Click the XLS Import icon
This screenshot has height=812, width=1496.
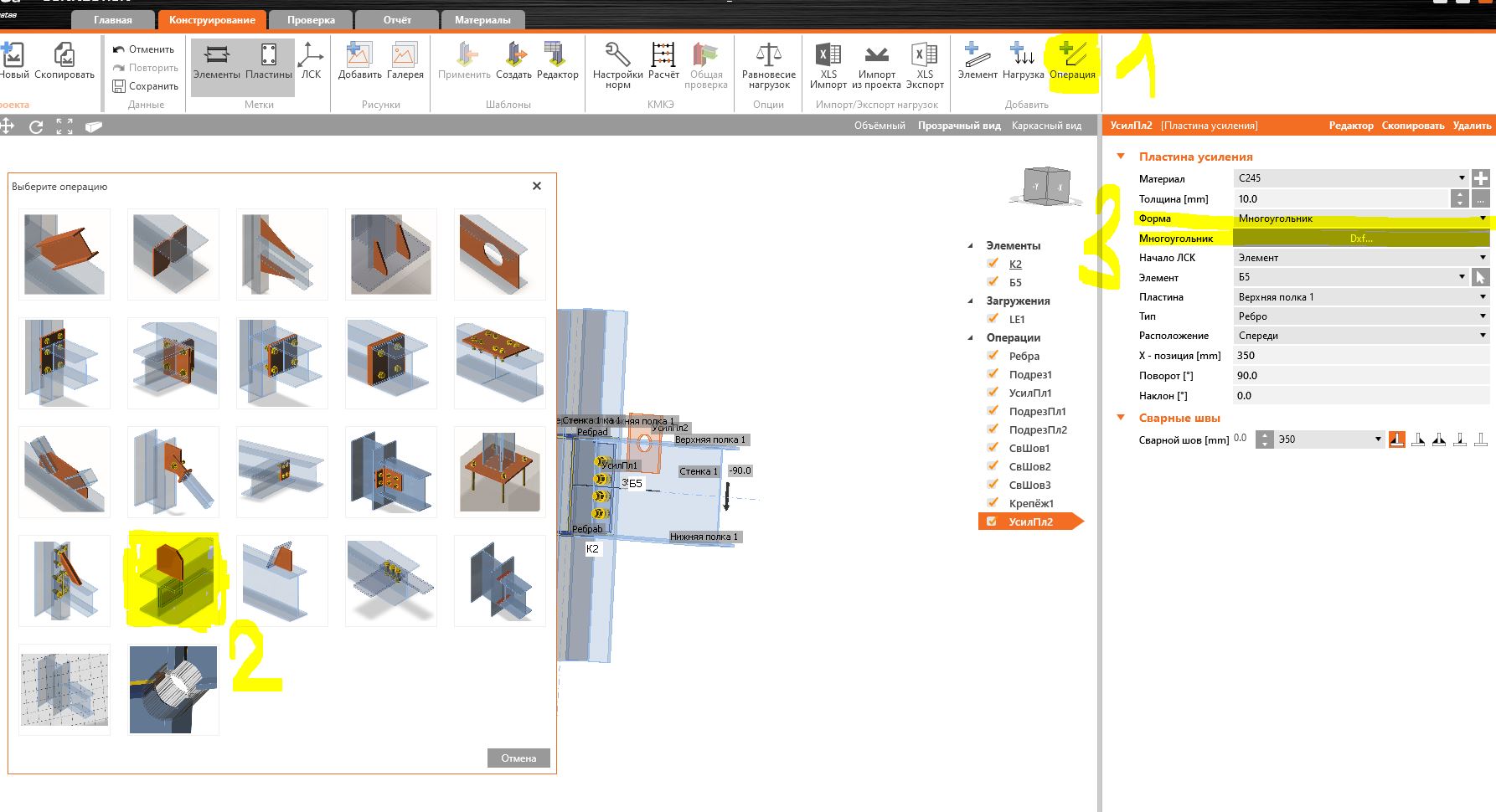click(x=828, y=55)
